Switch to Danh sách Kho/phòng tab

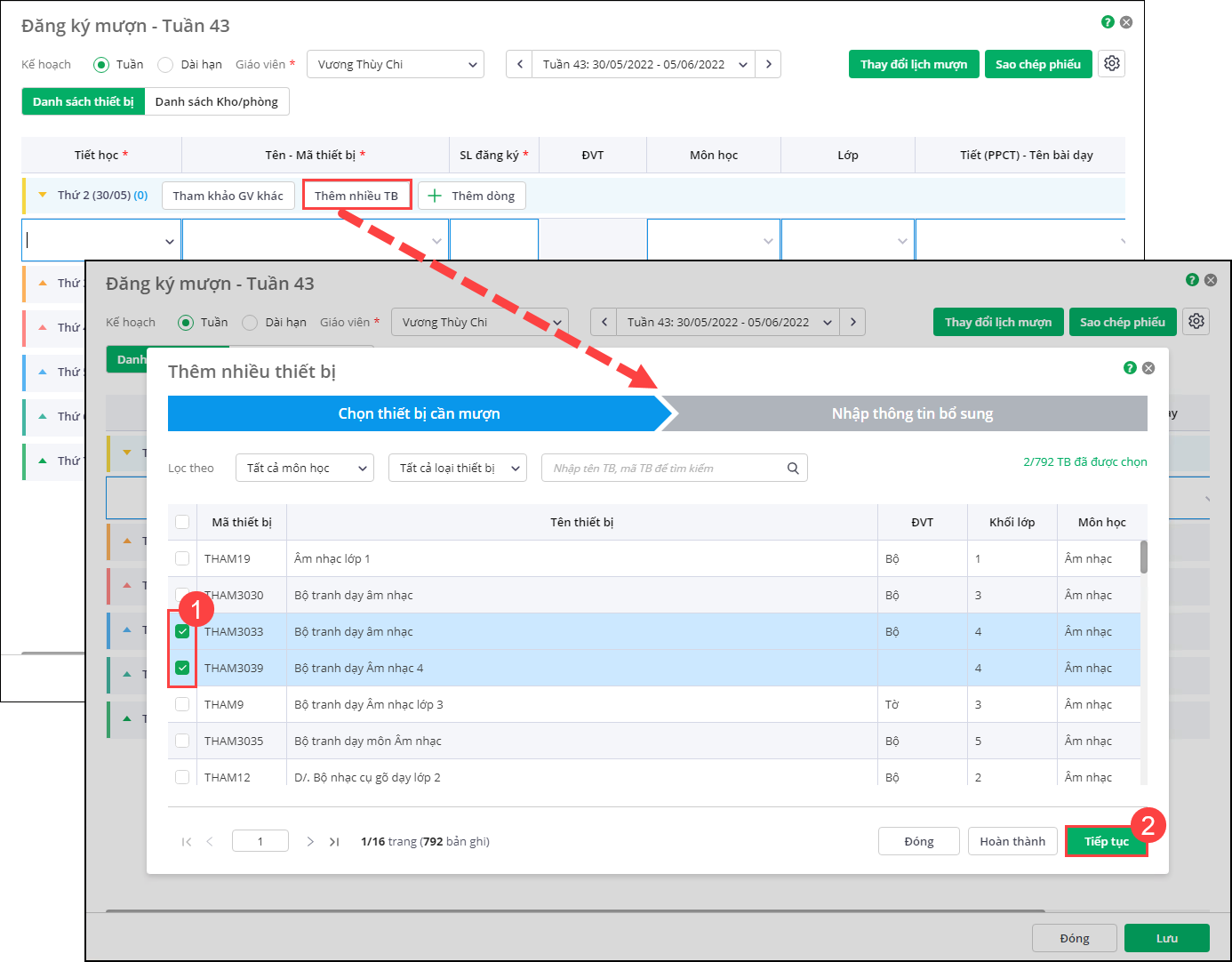216,101
